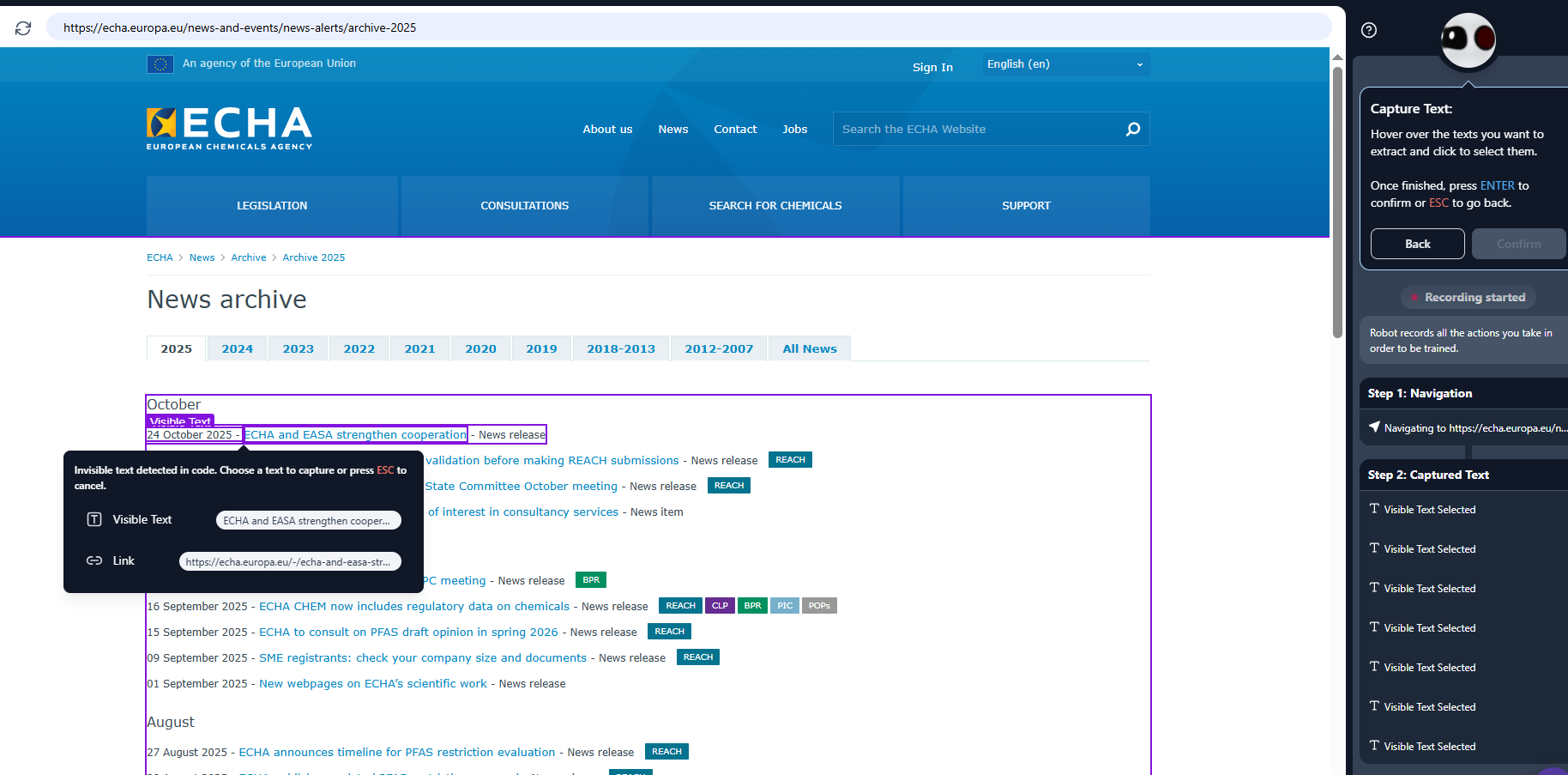The height and width of the screenshot is (775, 1568).
Task: Click the Archive breadcrumb link
Action: [249, 257]
